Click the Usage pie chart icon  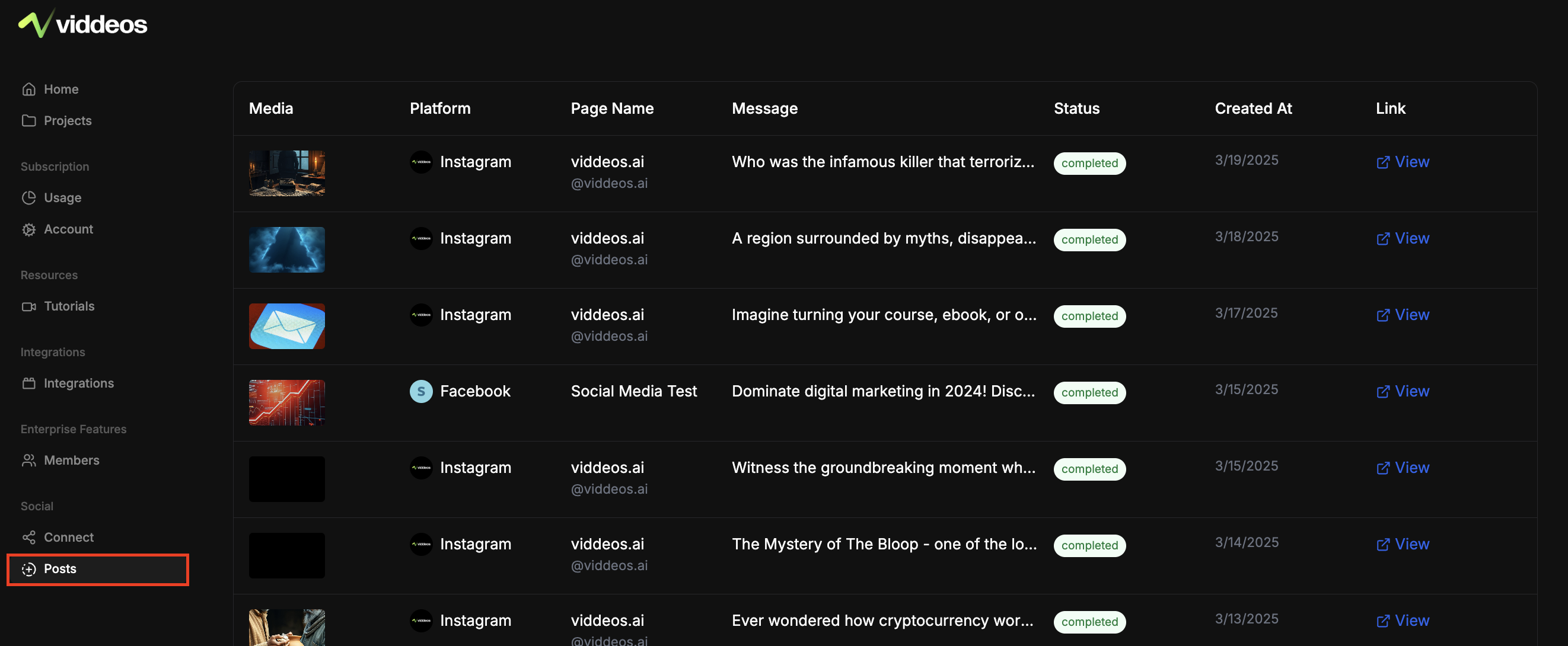[x=28, y=198]
